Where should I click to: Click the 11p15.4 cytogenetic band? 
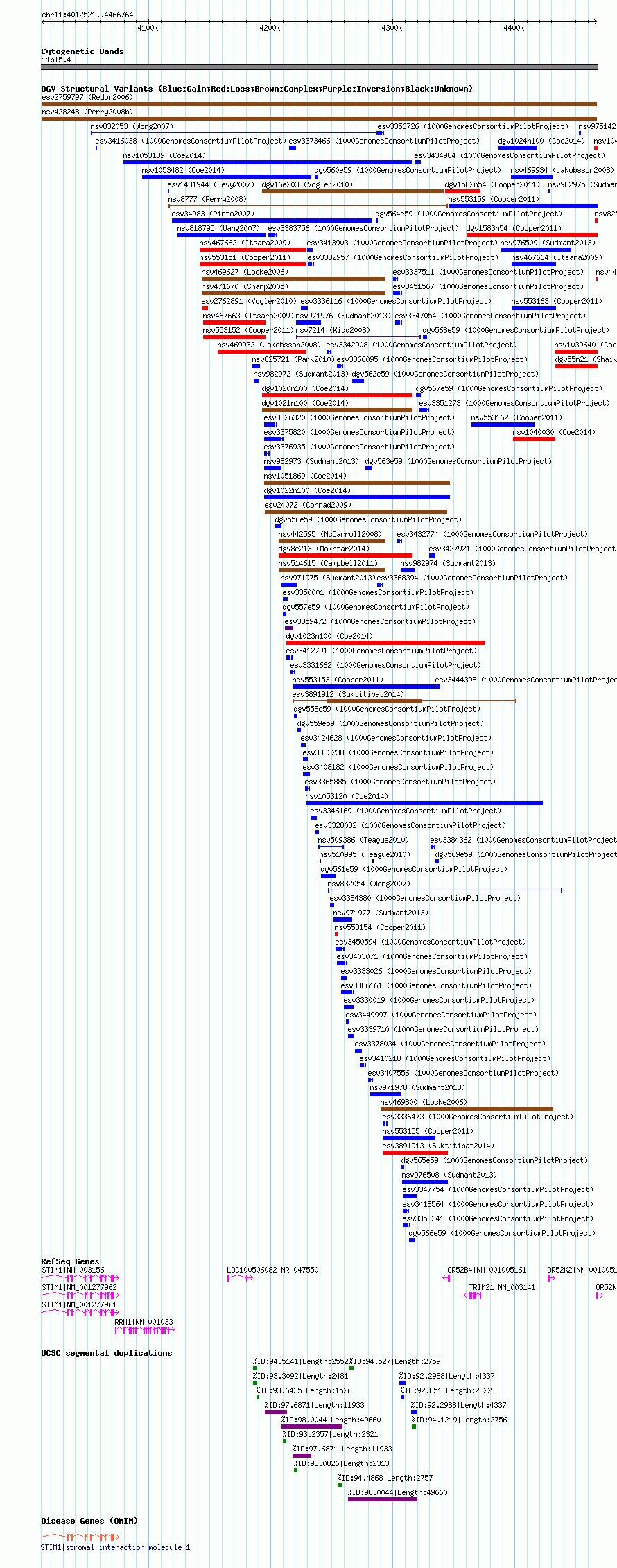(319, 67)
